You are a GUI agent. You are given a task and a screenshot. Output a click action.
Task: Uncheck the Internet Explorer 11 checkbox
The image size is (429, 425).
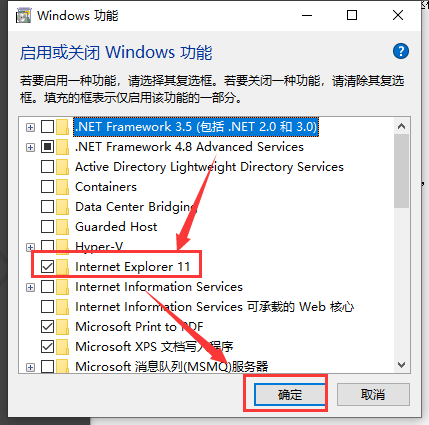tap(47, 267)
